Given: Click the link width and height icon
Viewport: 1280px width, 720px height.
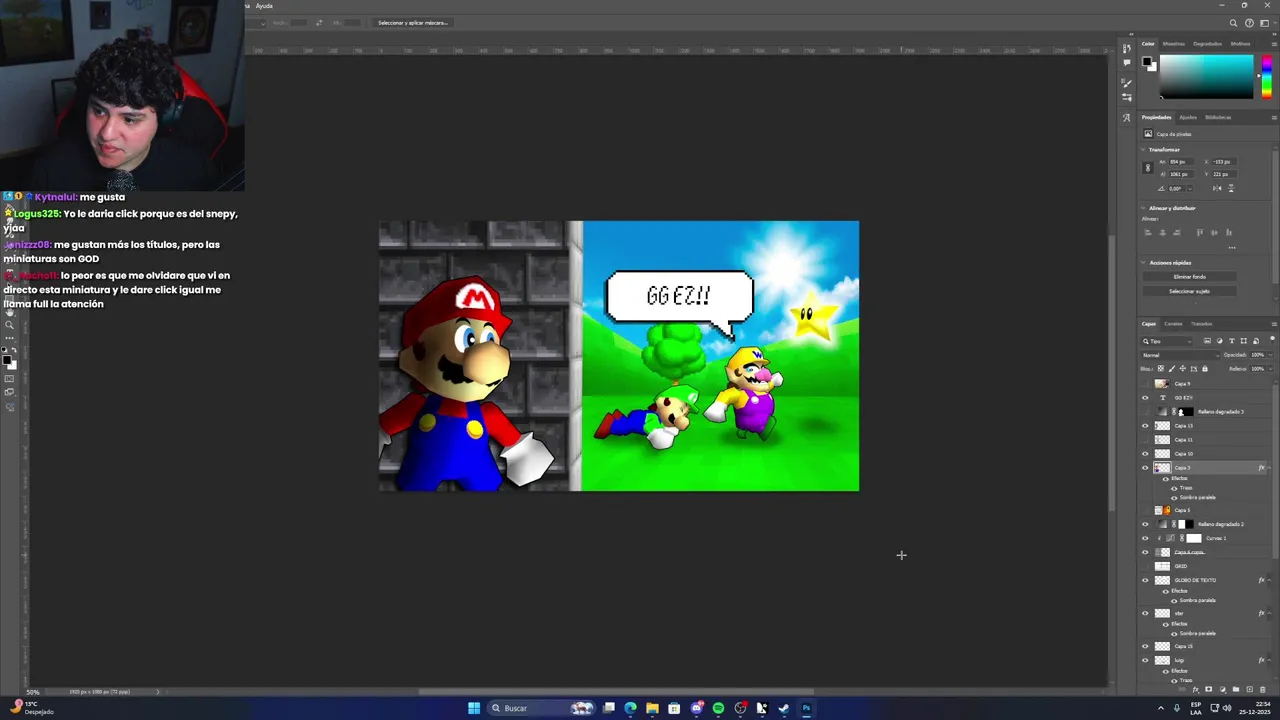Looking at the screenshot, I should [1148, 168].
